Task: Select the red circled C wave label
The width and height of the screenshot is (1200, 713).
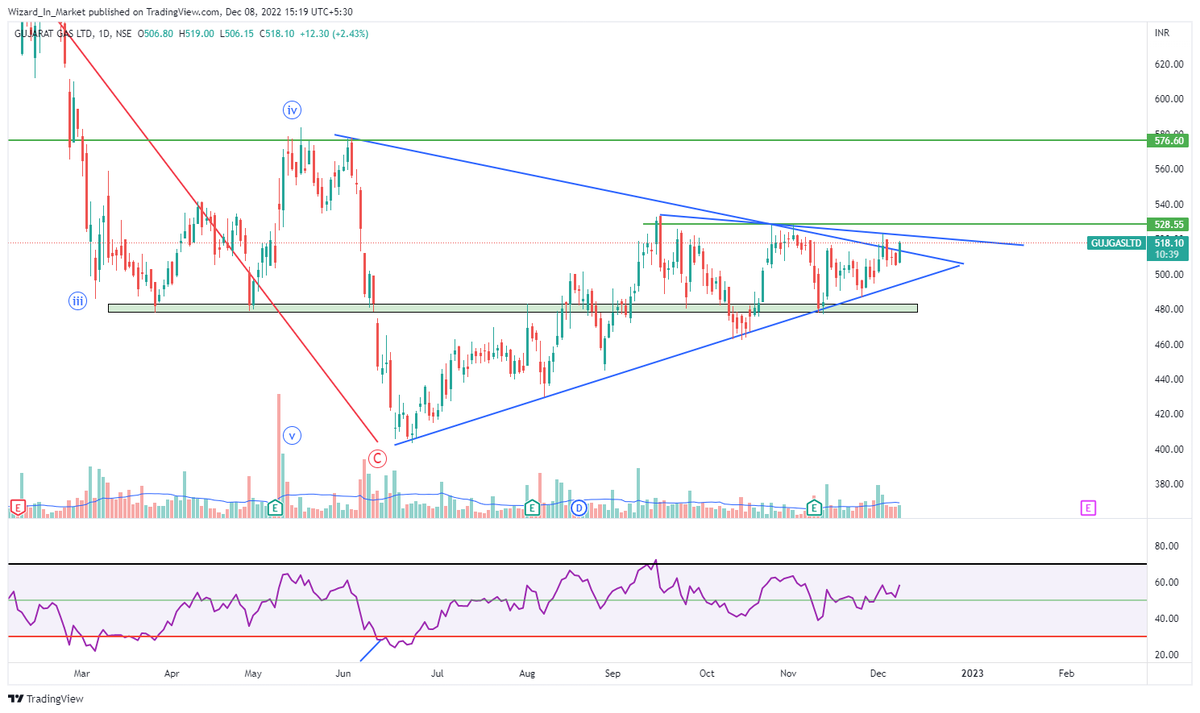Action: click(x=377, y=459)
